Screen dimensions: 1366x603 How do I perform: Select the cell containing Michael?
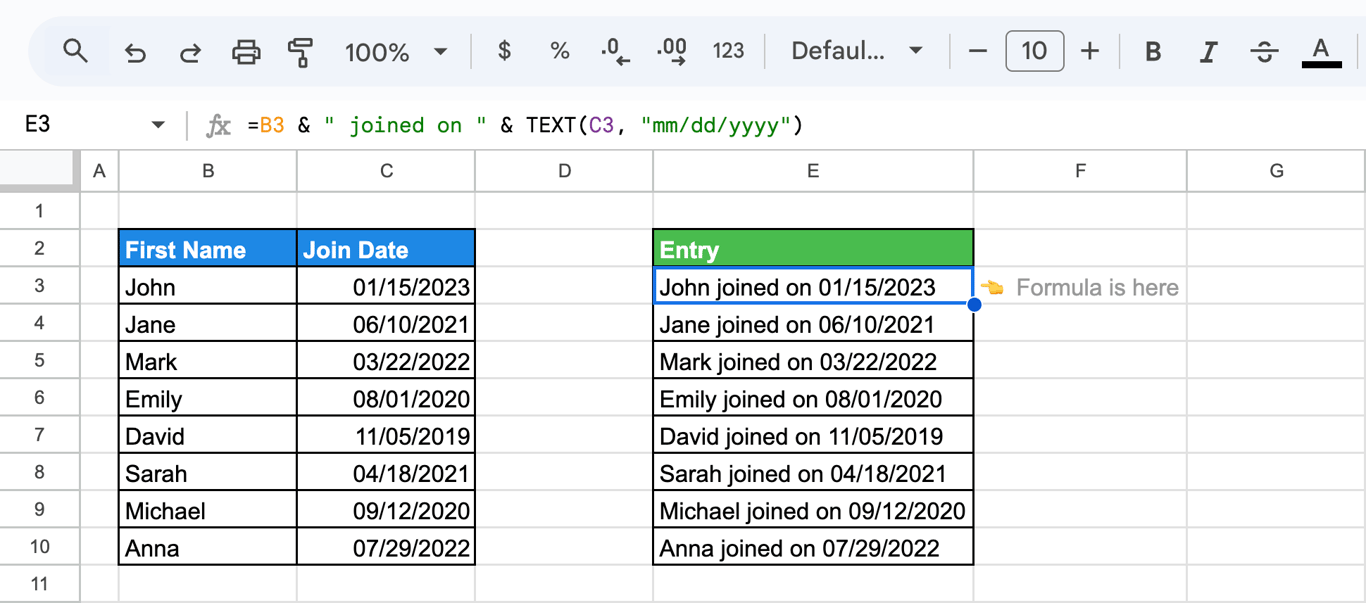point(208,510)
